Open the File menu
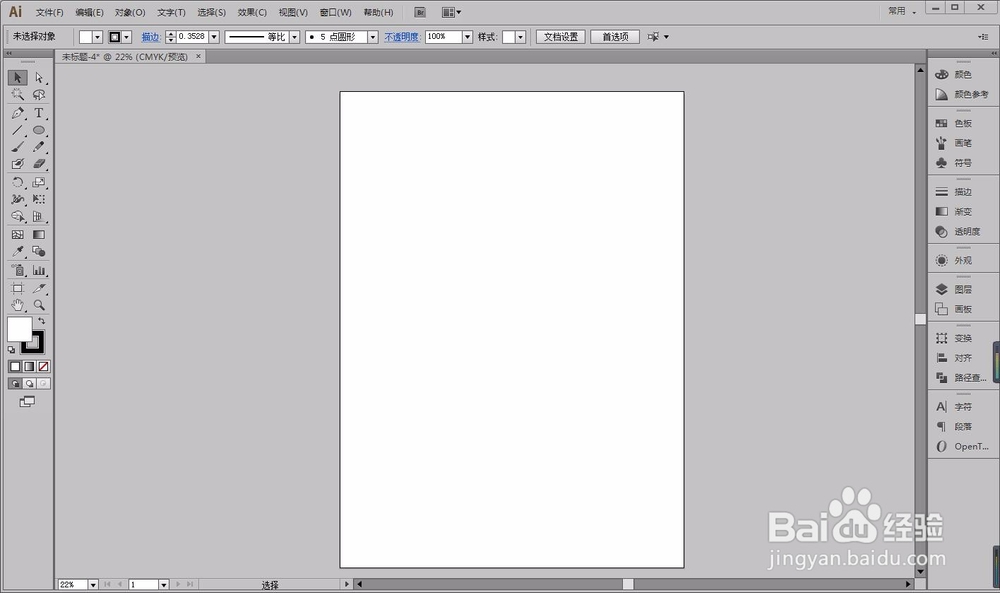 coord(49,12)
